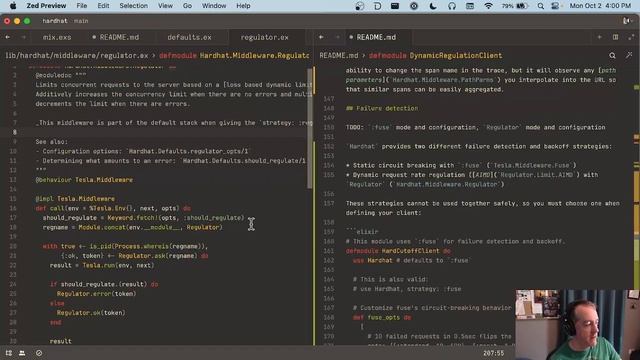
Task: Open the Go menu
Action: [x=187, y=6]
